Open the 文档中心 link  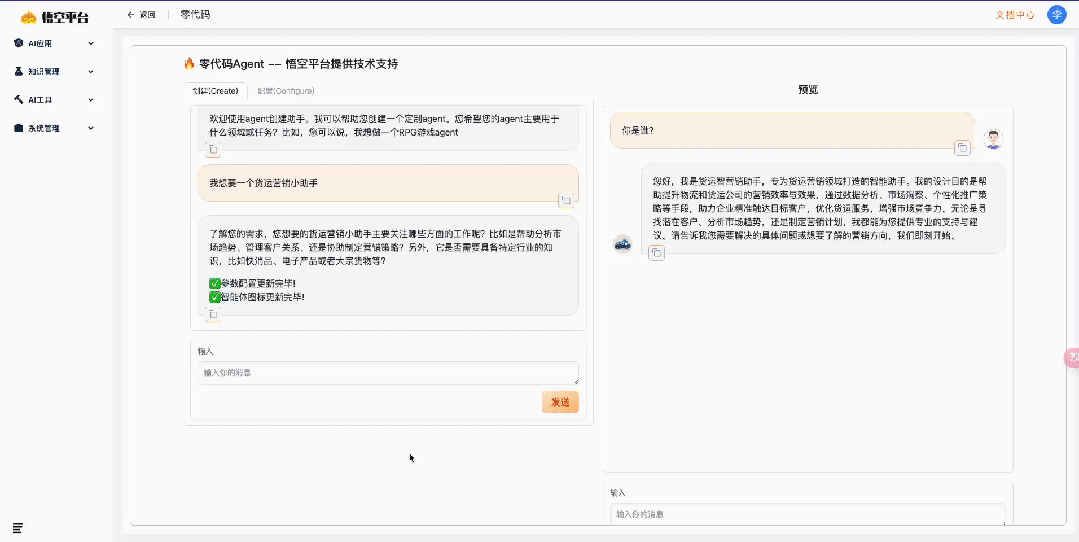[x=1015, y=14]
